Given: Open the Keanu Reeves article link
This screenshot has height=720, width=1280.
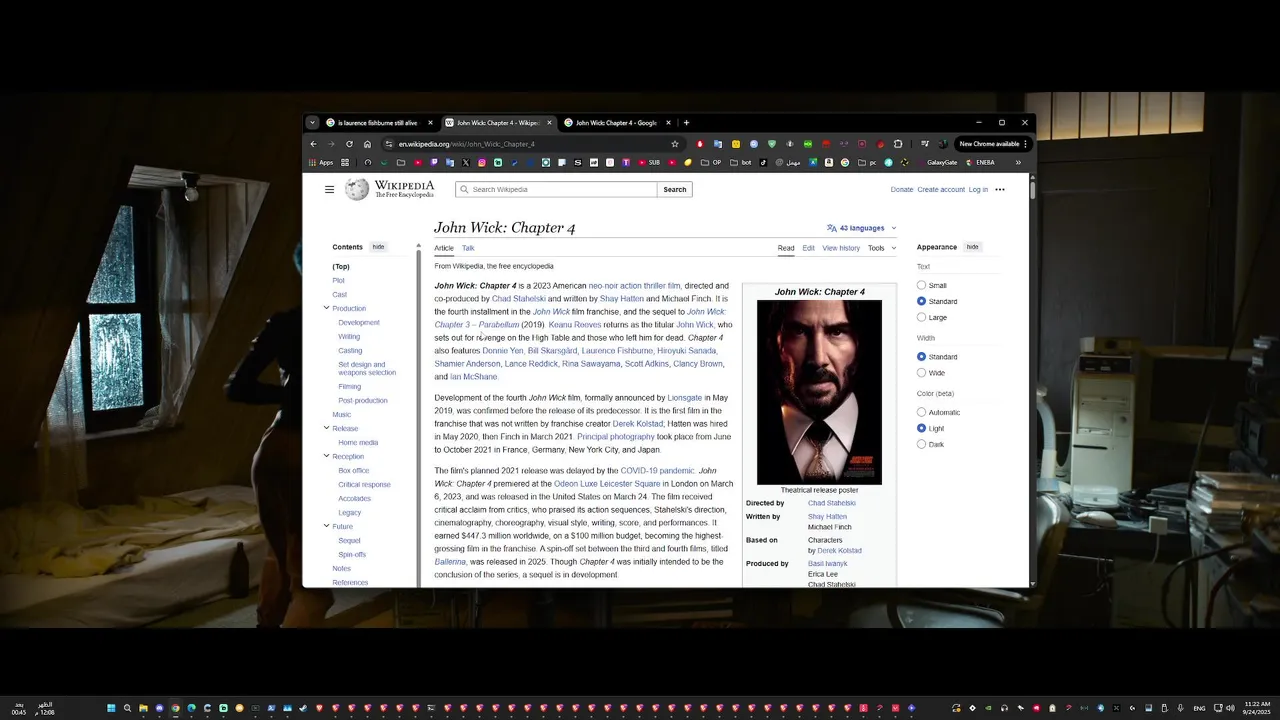Looking at the screenshot, I should [575, 325].
